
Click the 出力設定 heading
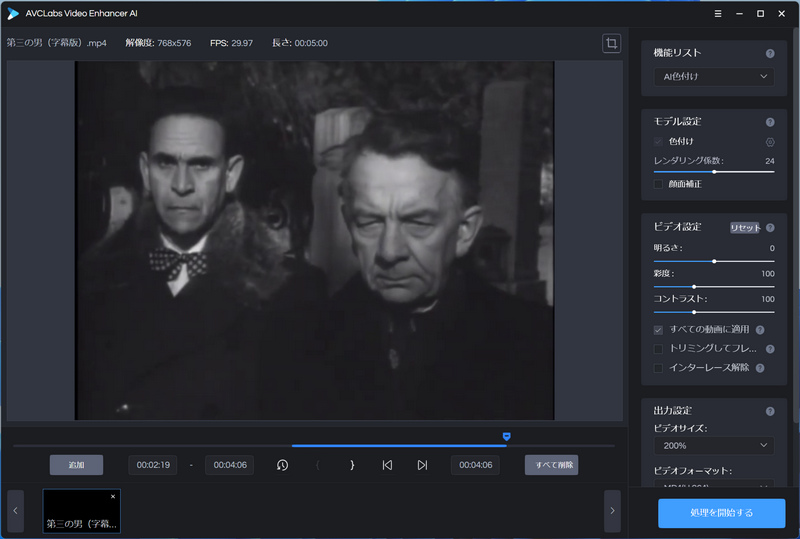(x=672, y=410)
